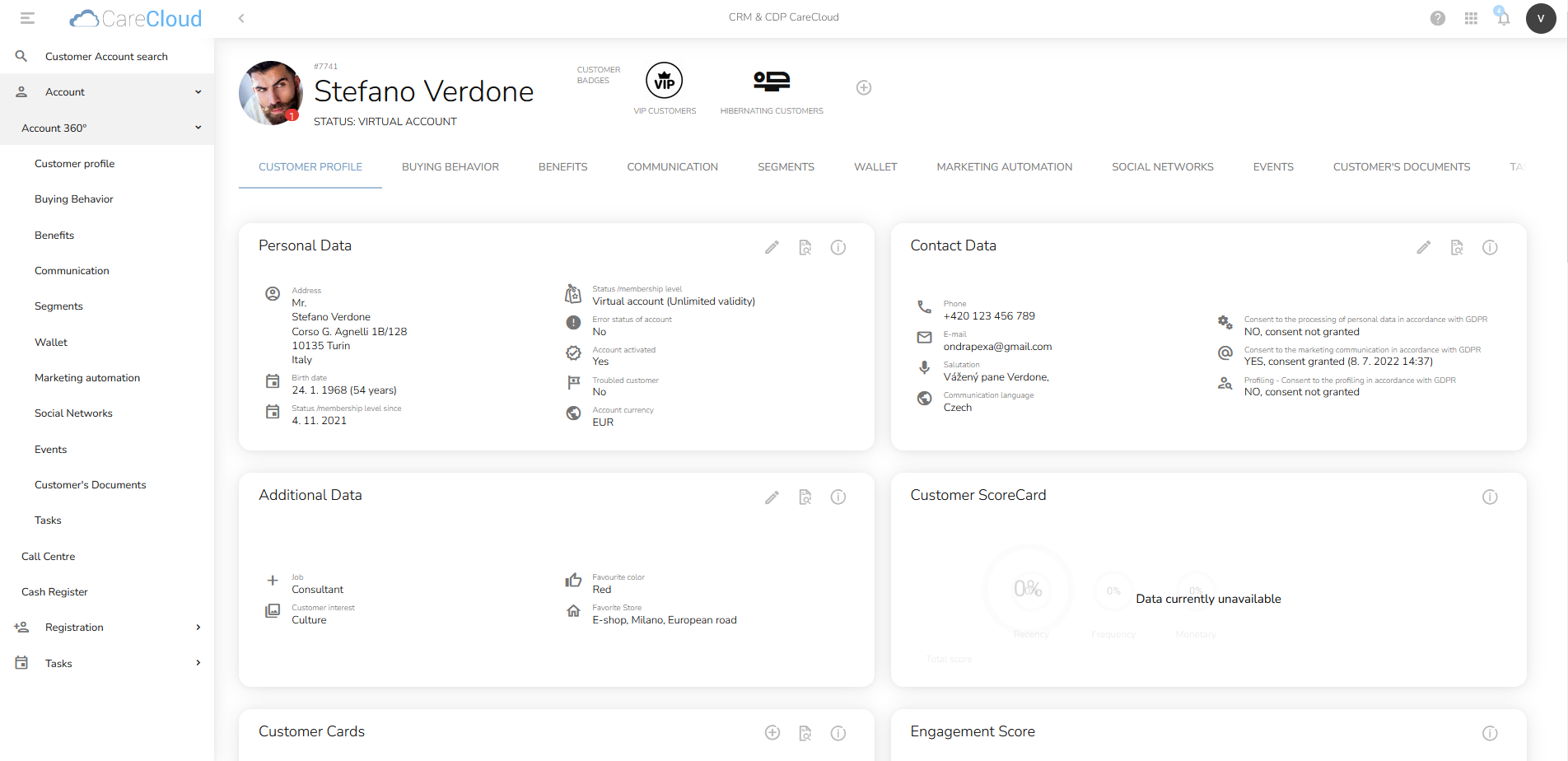The image size is (1568, 761).
Task: Click the VIP Customers badge
Action: [665, 81]
